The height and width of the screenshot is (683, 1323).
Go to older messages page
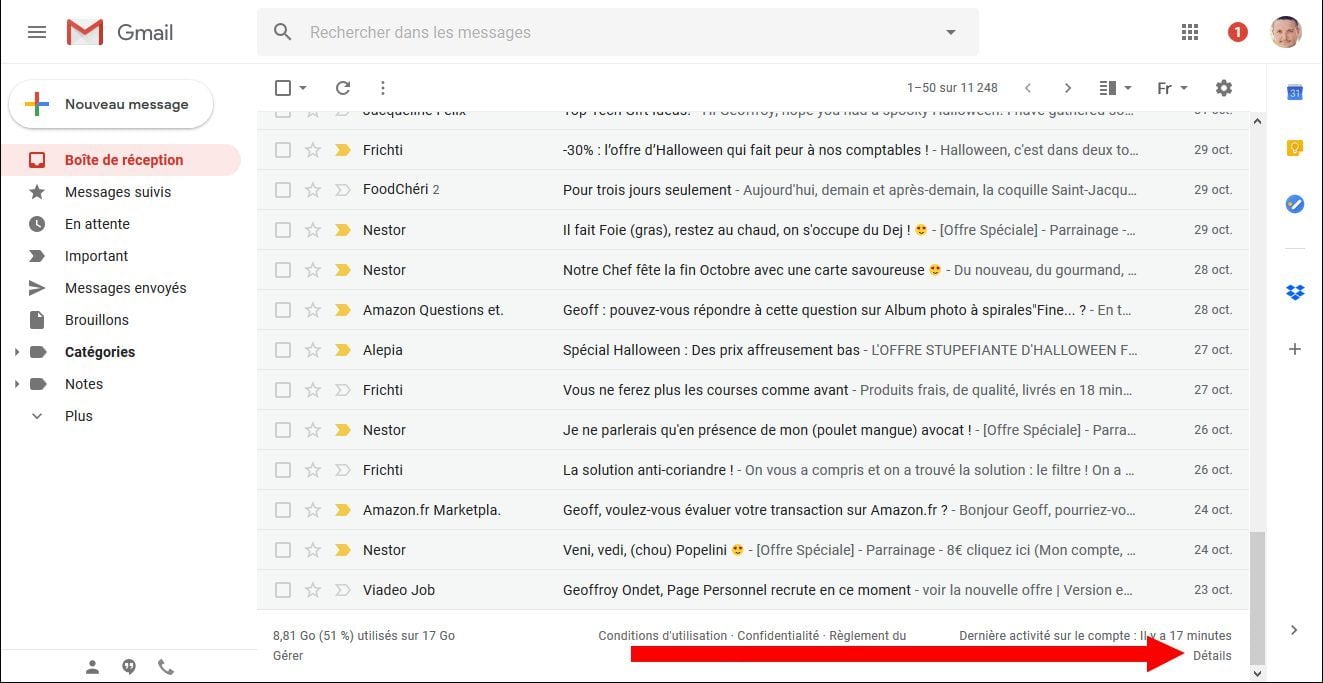1068,88
